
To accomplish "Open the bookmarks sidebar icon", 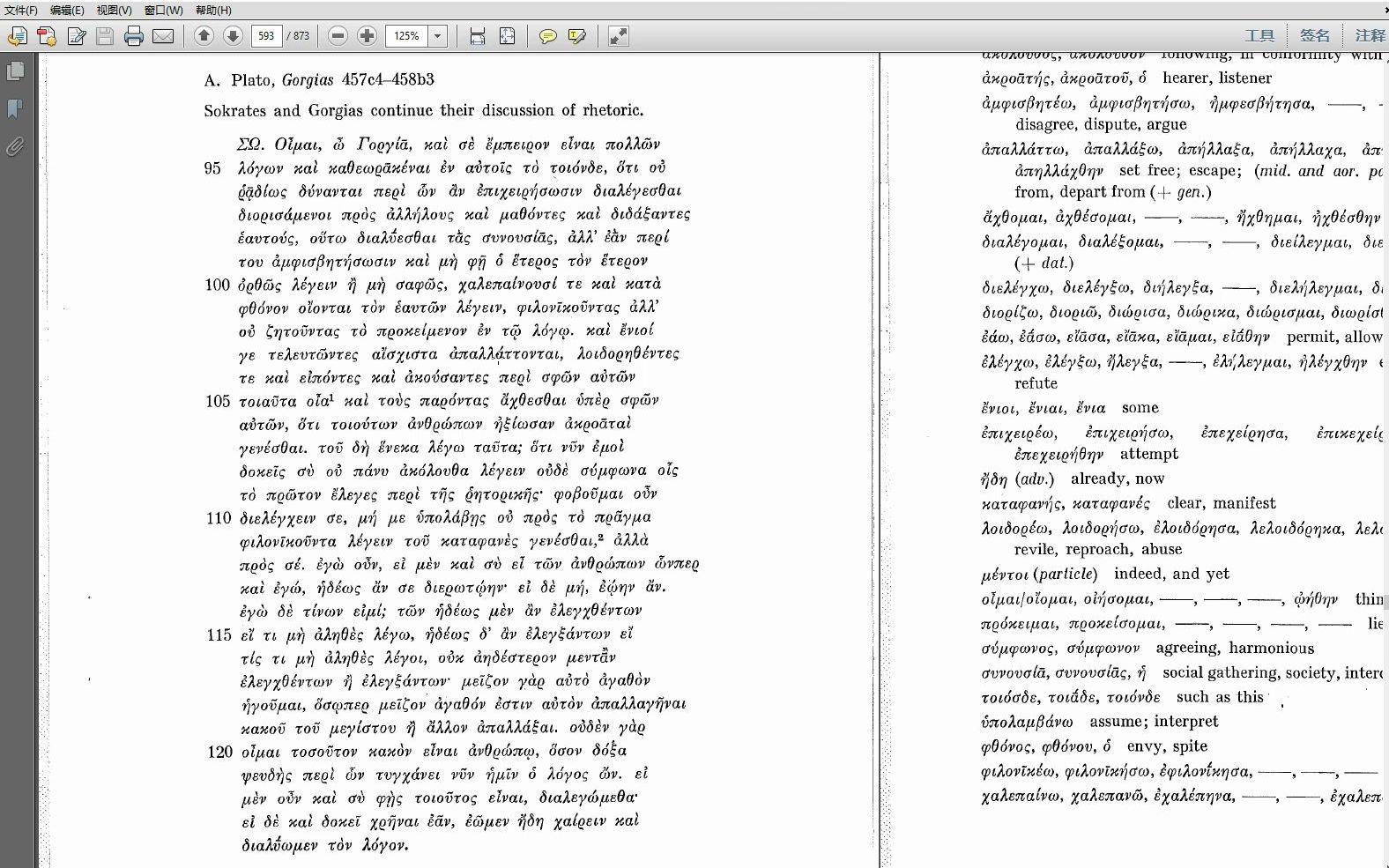I will (15, 108).
